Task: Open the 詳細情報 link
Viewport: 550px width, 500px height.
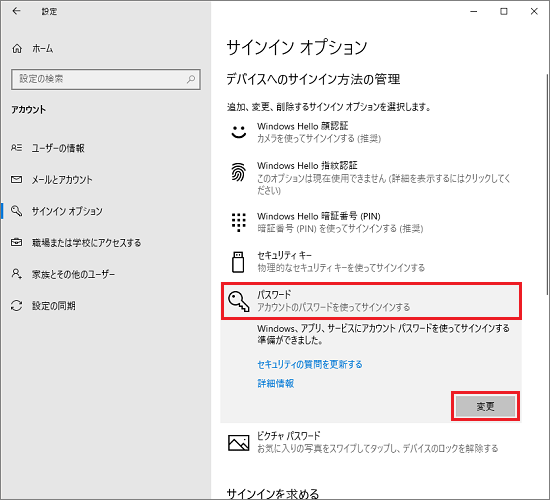Action: (x=276, y=383)
